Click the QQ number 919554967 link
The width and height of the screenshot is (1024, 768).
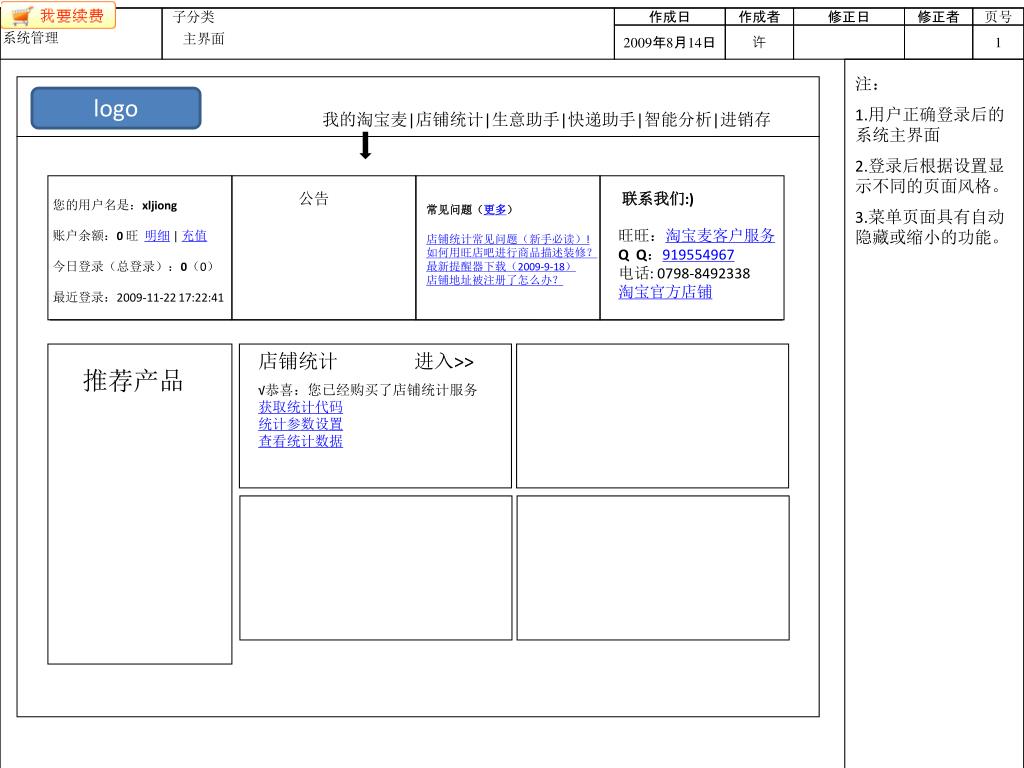pos(698,255)
